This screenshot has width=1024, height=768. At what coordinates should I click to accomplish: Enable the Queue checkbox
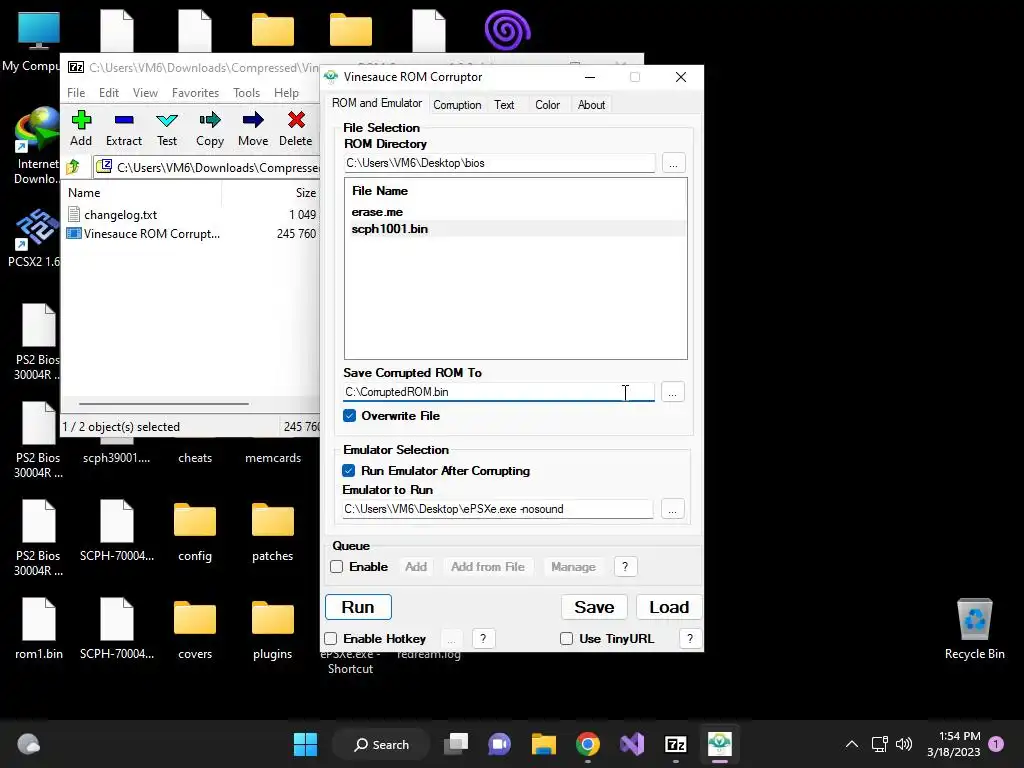tap(336, 567)
